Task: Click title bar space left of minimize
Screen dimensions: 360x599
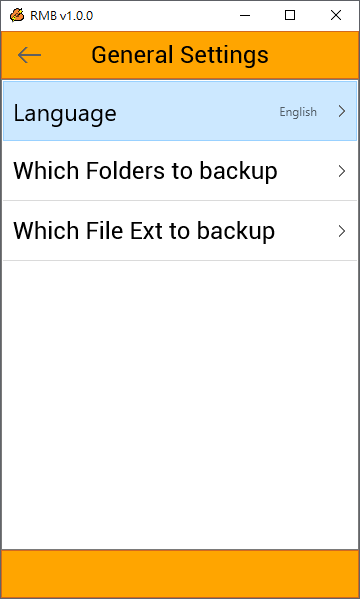Action: point(161,15)
